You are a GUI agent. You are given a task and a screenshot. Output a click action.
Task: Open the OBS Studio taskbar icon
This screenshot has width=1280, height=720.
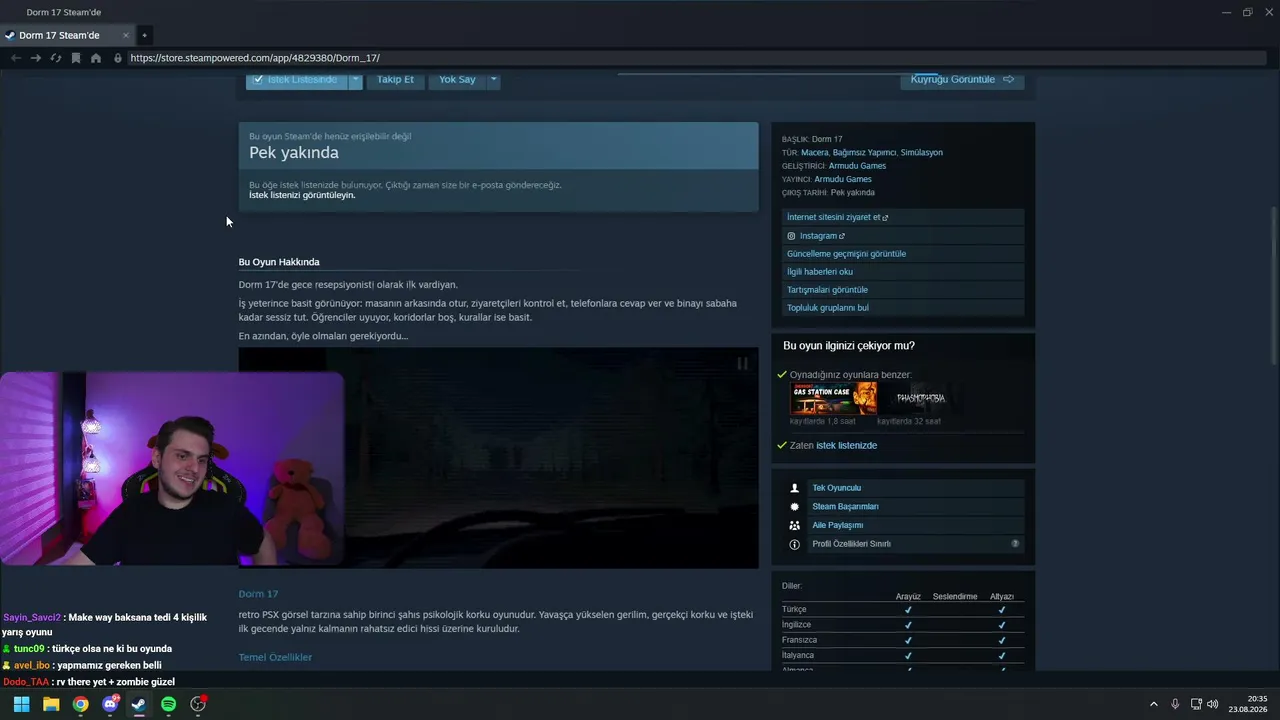click(x=198, y=704)
